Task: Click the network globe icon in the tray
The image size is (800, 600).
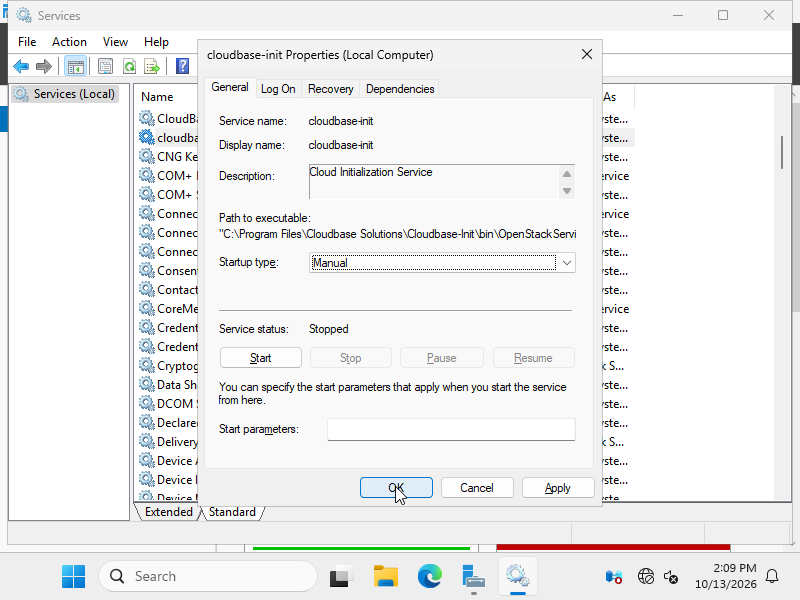Action: pos(645,577)
